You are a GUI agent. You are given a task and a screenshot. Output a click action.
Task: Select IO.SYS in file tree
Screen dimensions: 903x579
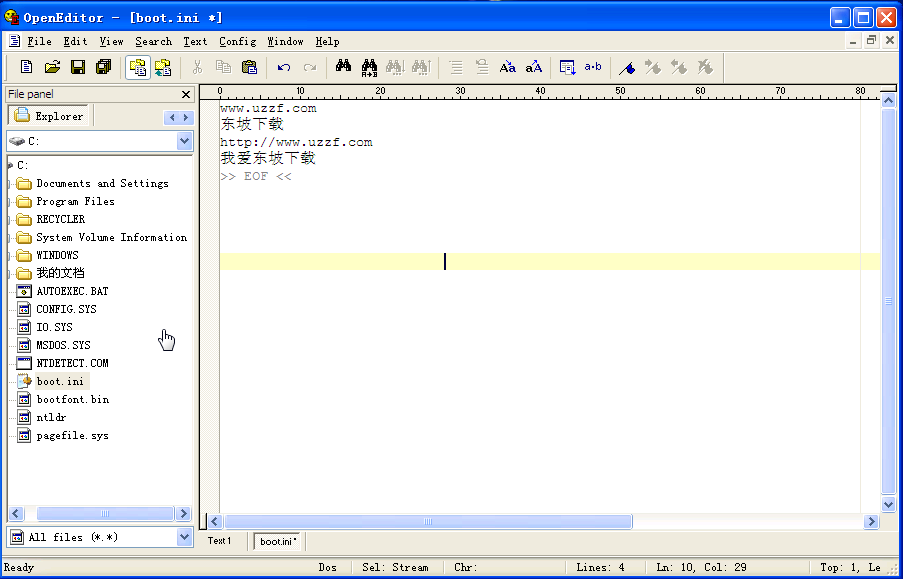tap(54, 327)
